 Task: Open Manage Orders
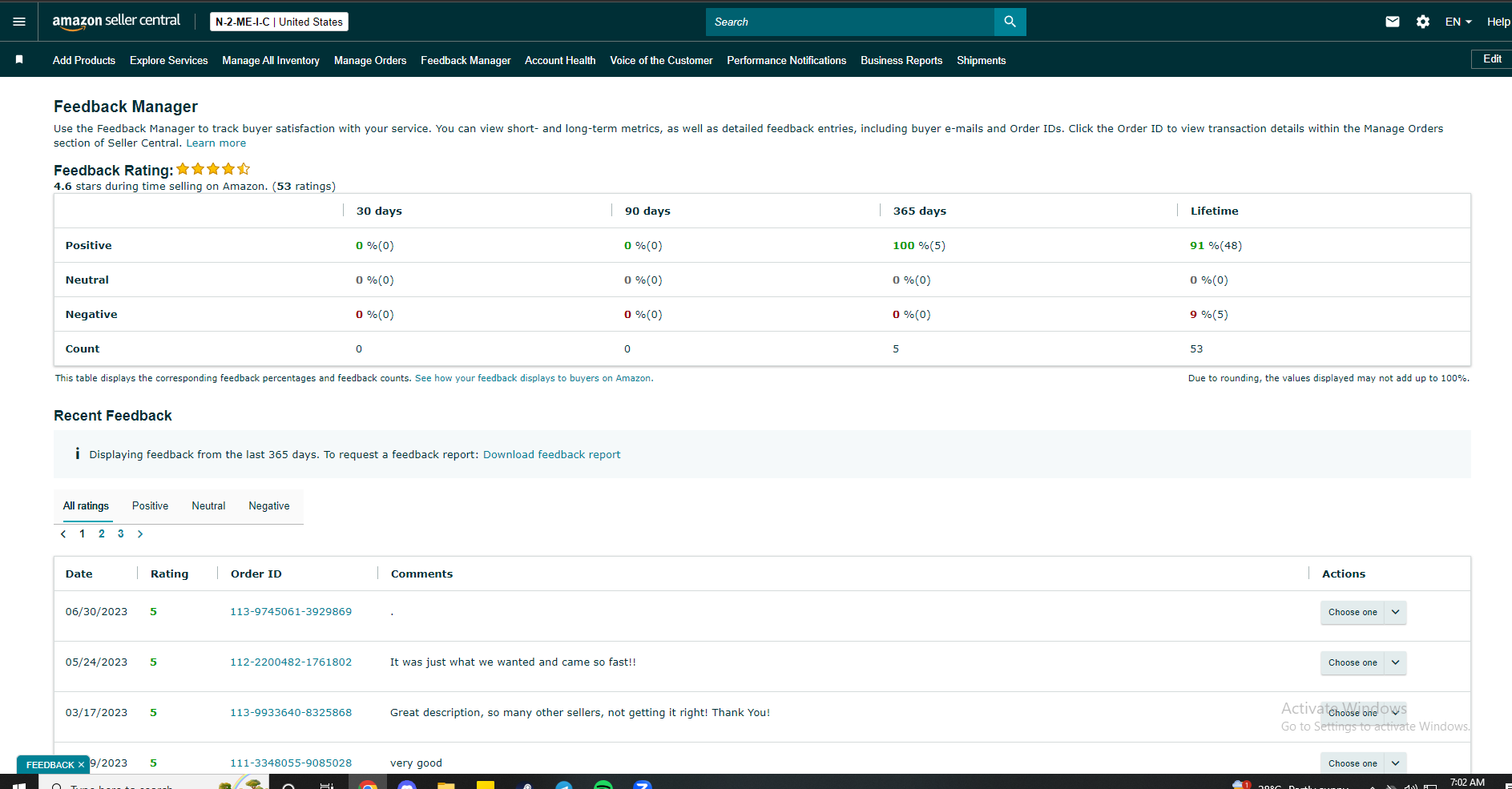coord(370,60)
